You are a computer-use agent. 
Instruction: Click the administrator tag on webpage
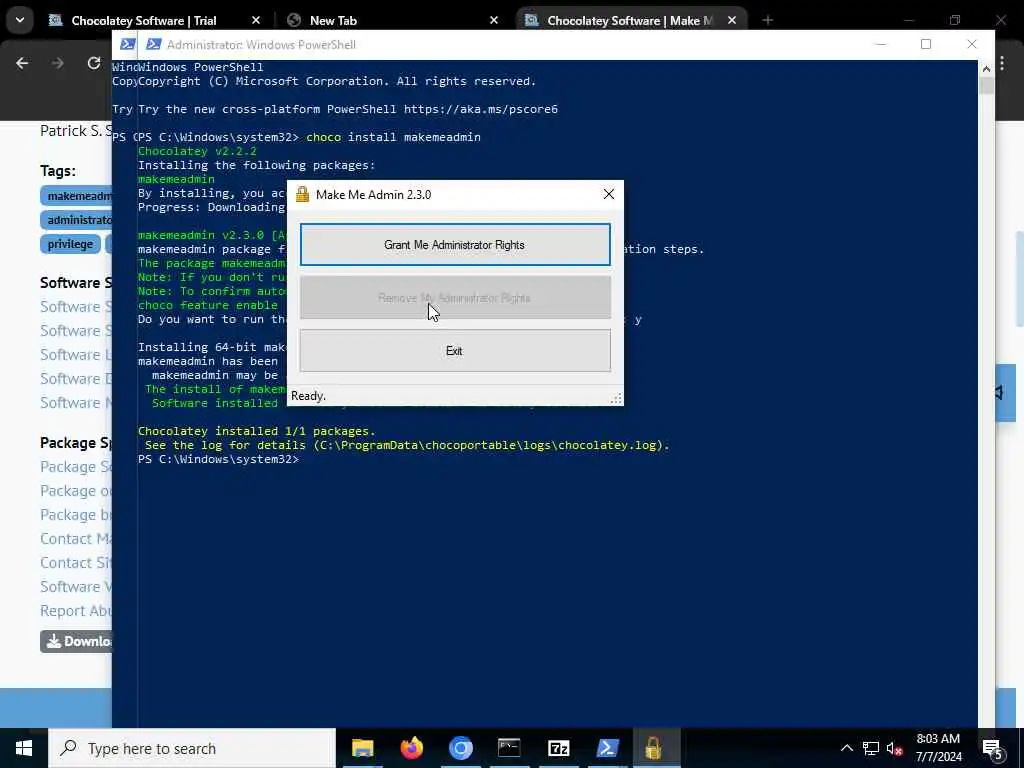(76, 220)
